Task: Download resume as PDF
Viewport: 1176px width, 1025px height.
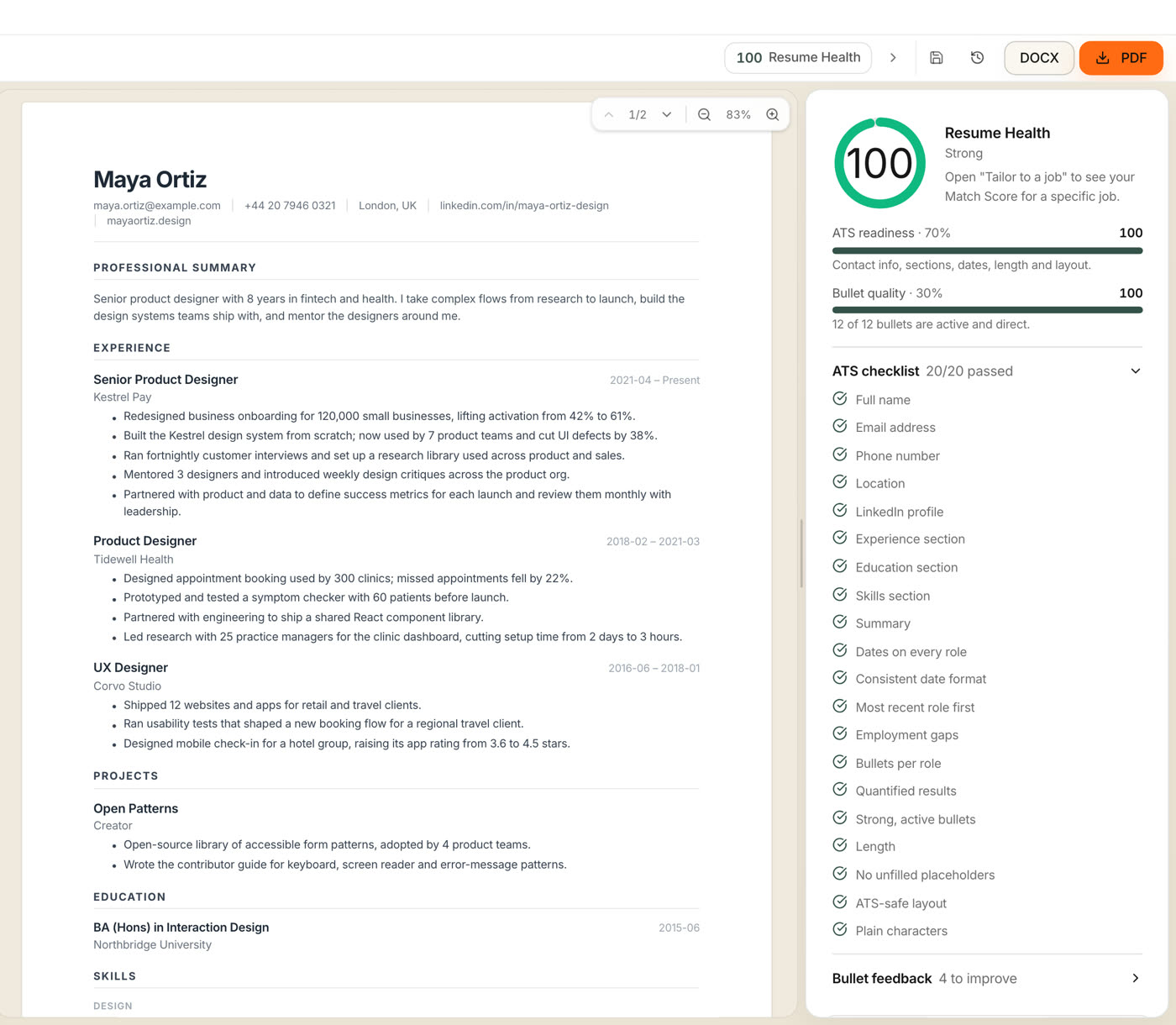Action: pos(1121,58)
